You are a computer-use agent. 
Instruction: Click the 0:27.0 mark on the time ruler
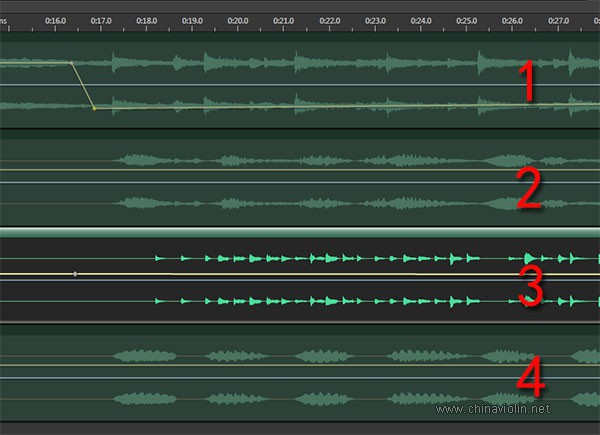pyautogui.click(x=558, y=19)
